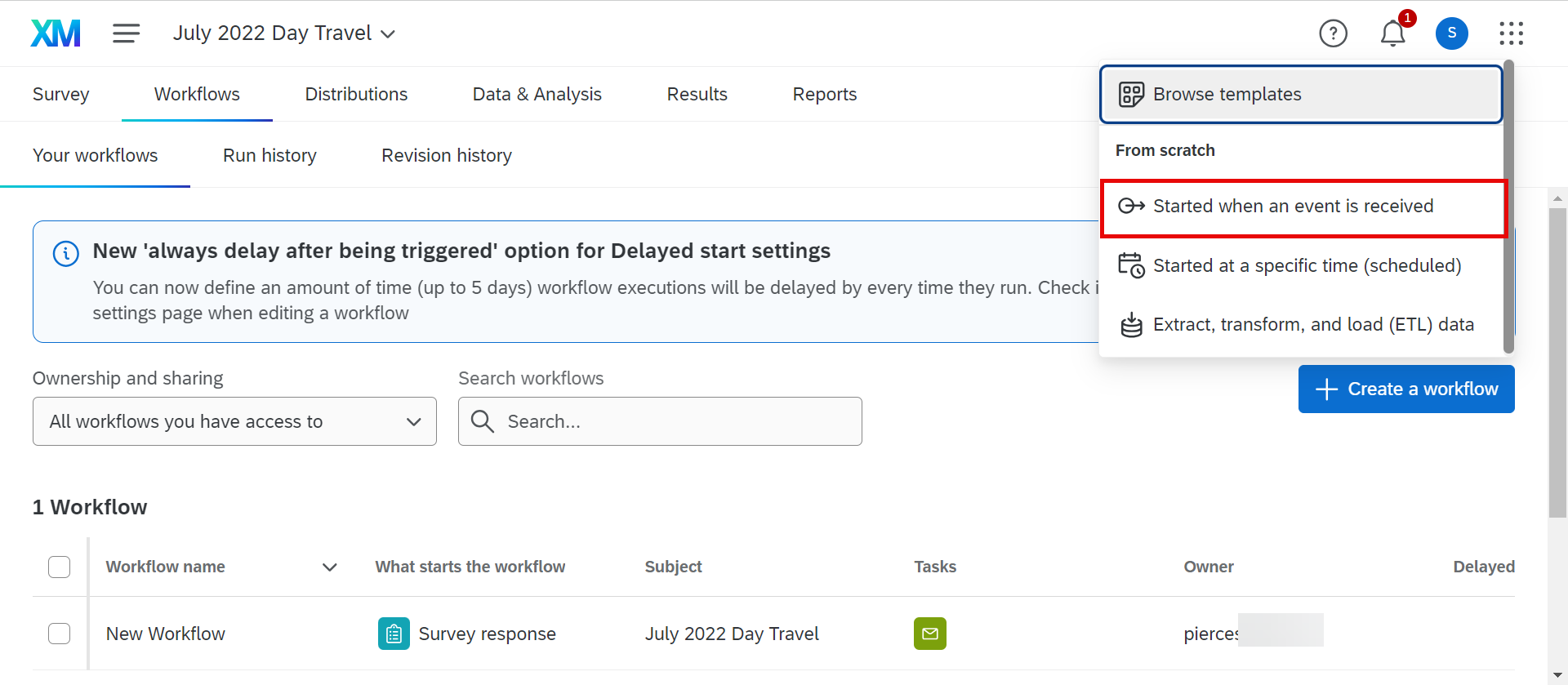
Task: Open the app switcher grid icon
Action: tap(1511, 33)
